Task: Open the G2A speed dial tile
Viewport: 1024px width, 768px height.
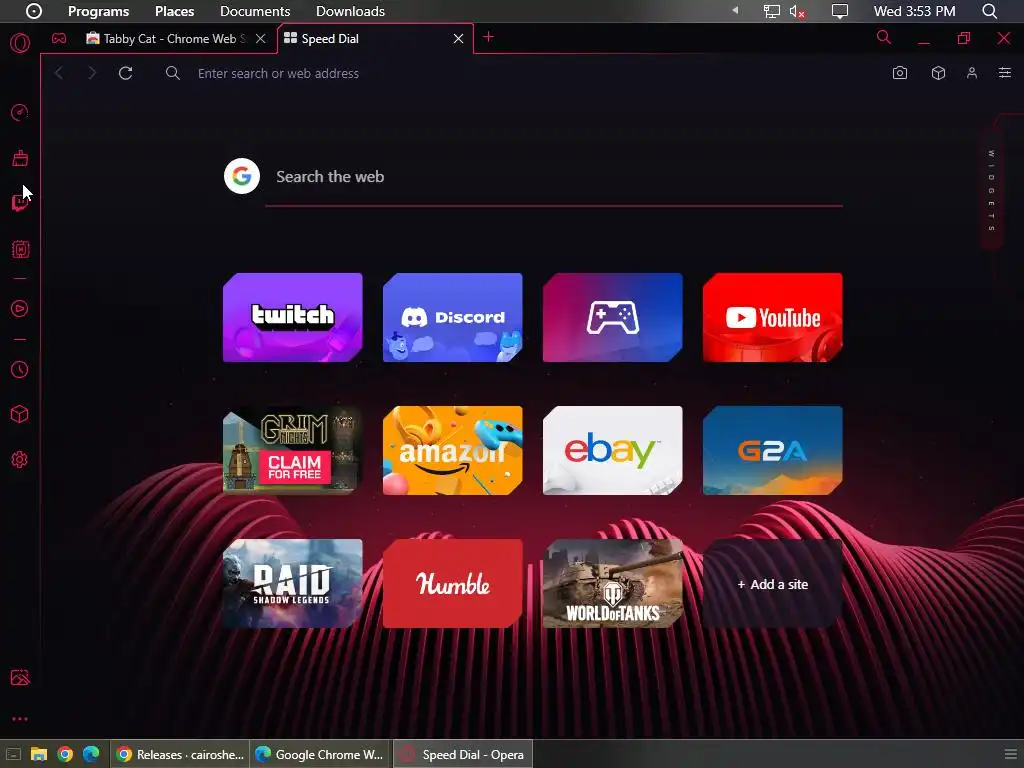Action: coord(773,451)
